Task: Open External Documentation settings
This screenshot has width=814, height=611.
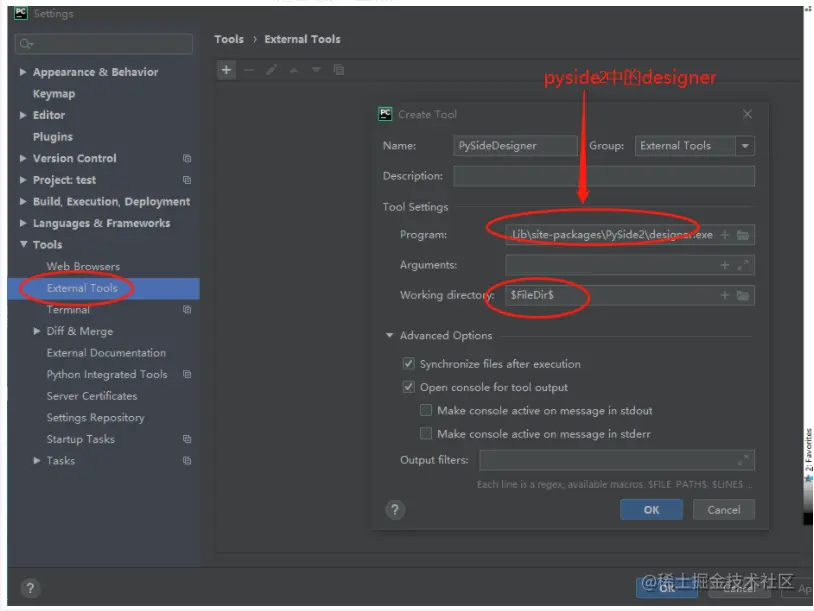Action: point(106,353)
